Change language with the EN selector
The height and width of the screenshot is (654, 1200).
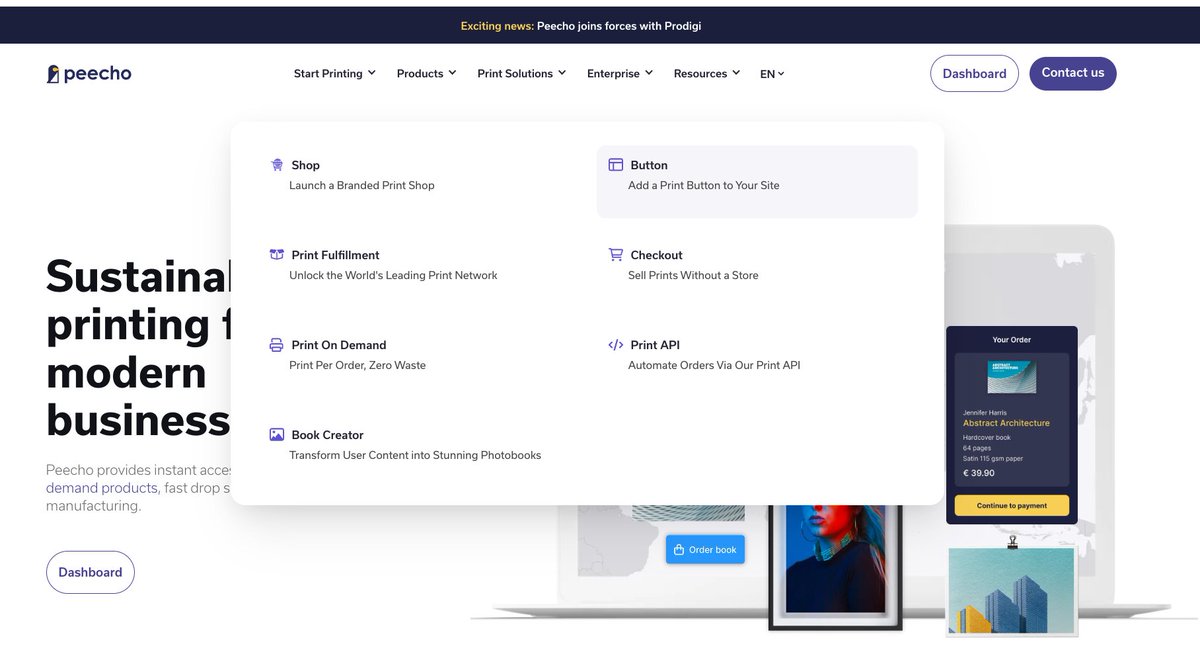click(772, 74)
